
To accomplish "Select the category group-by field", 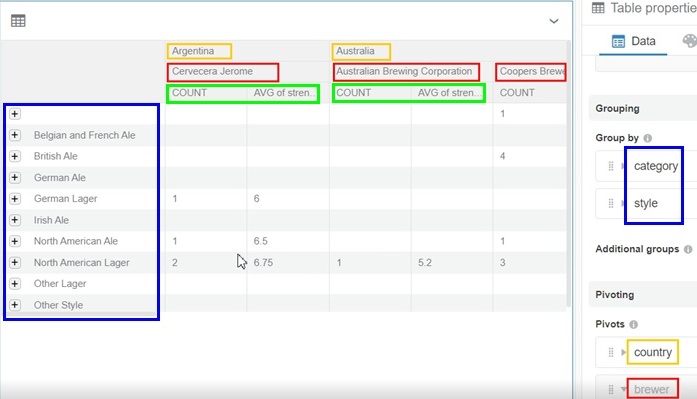I will pos(656,166).
